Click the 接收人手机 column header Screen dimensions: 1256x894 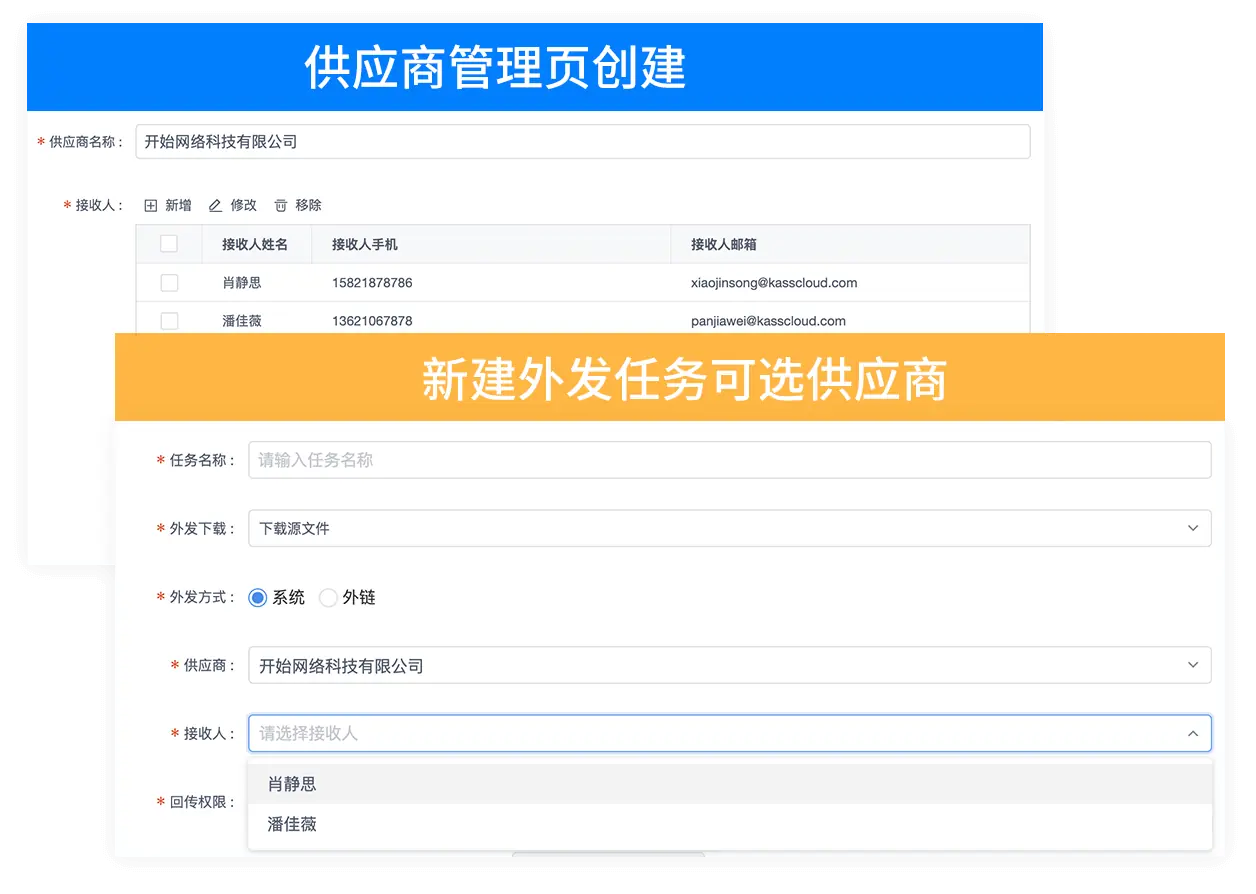[x=365, y=244]
